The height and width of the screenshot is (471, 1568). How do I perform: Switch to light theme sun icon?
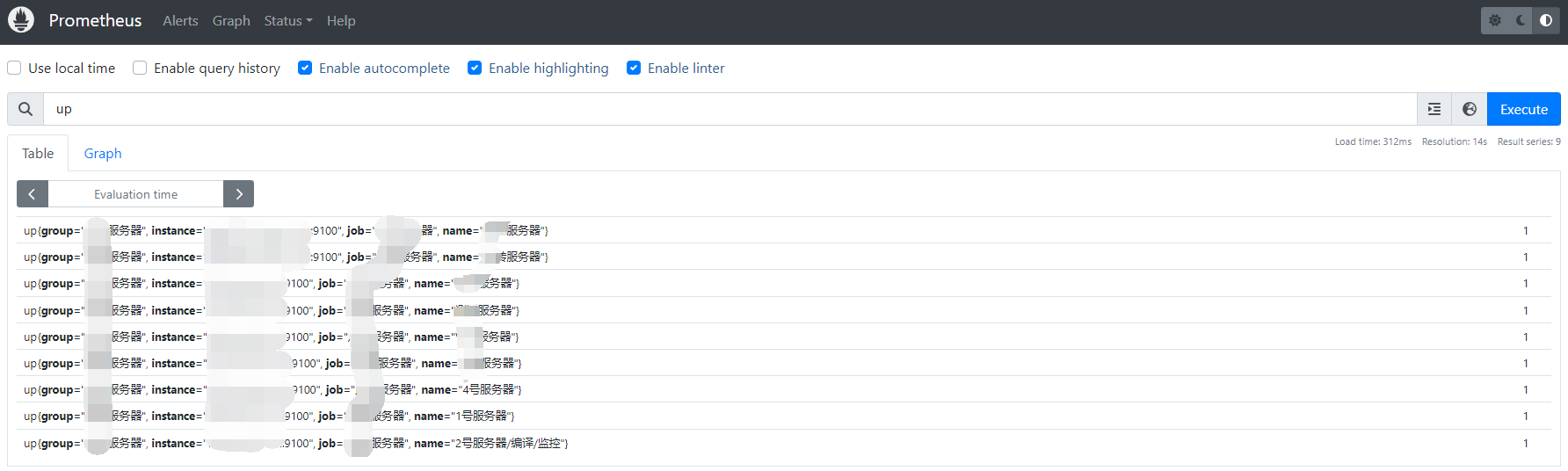1495,20
